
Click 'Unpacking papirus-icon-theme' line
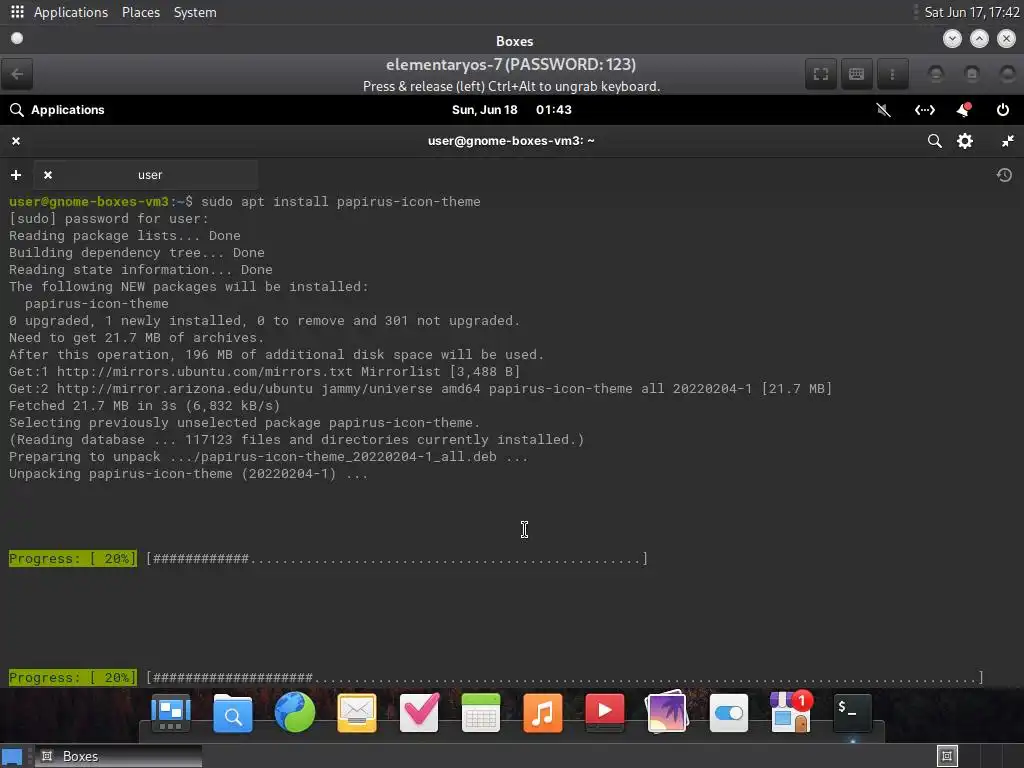188,473
